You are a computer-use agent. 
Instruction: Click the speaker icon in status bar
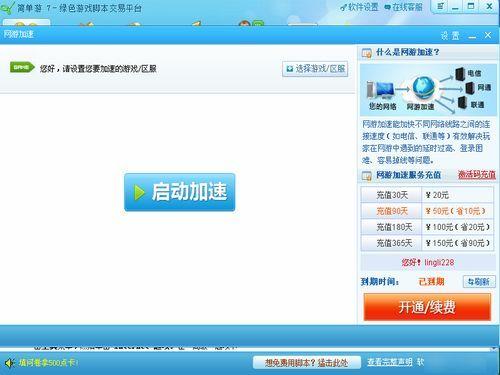9,363
